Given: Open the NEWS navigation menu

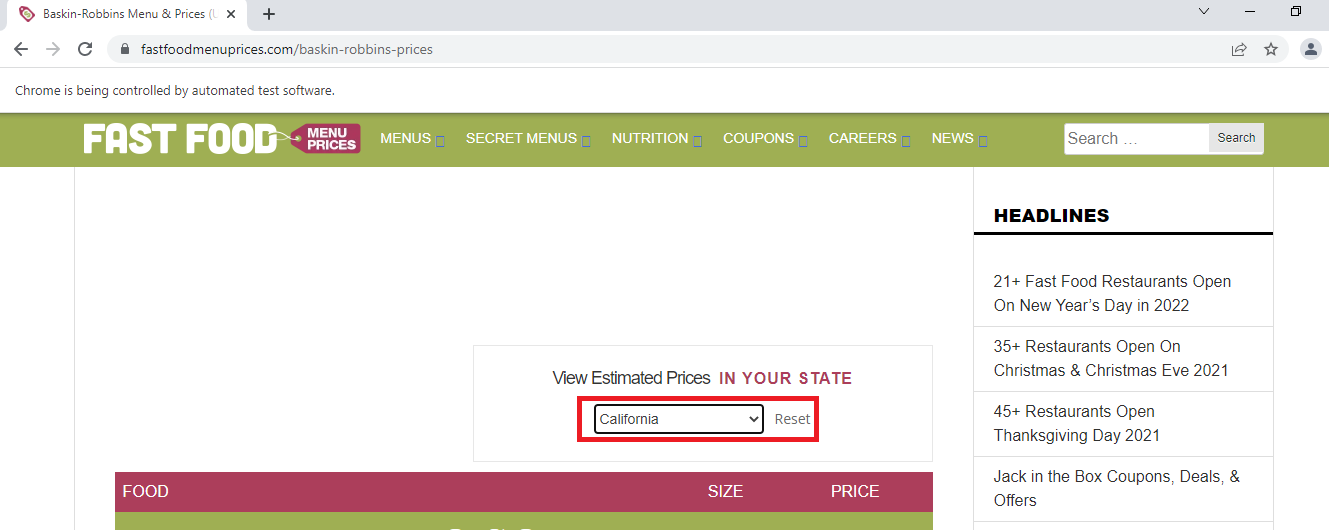Looking at the screenshot, I should point(952,139).
